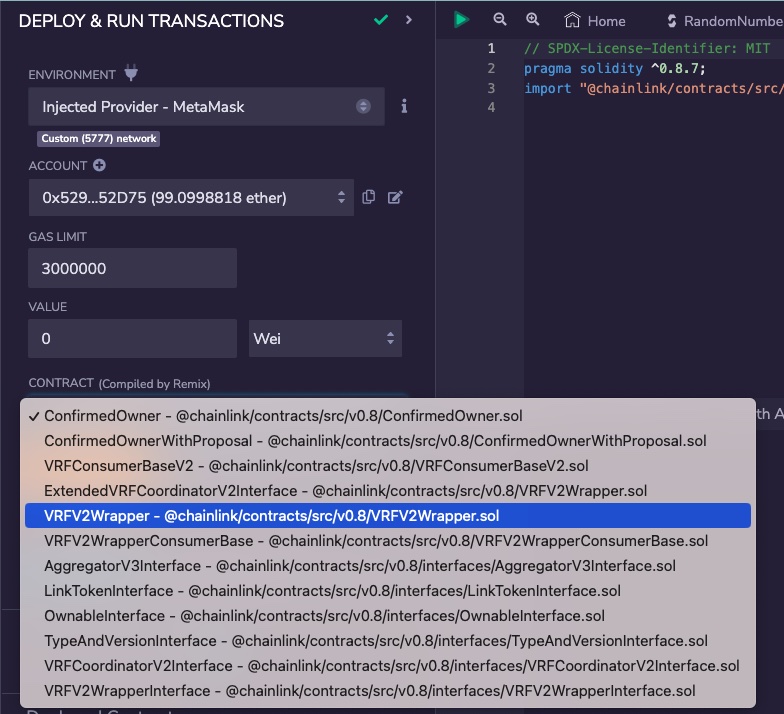
Task: Expand panel using the header chevron arrow
Action: coord(409,20)
